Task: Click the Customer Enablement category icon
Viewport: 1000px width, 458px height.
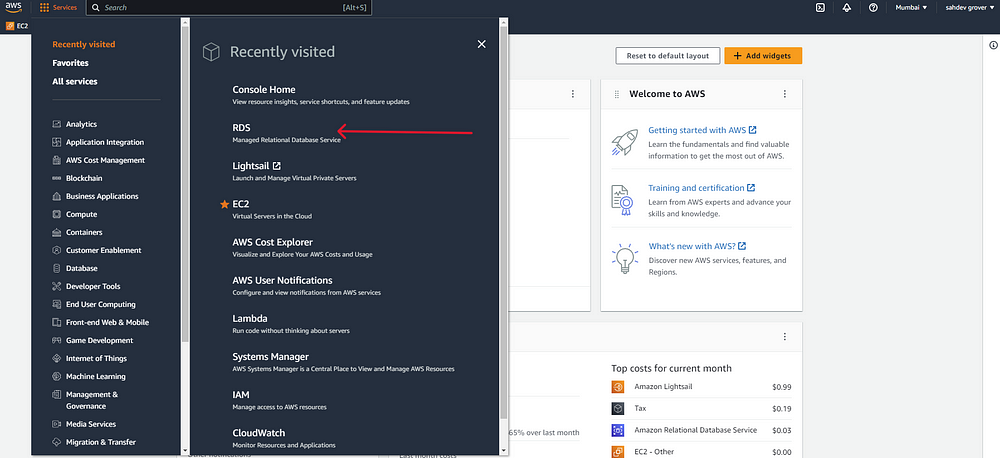Action: point(57,250)
